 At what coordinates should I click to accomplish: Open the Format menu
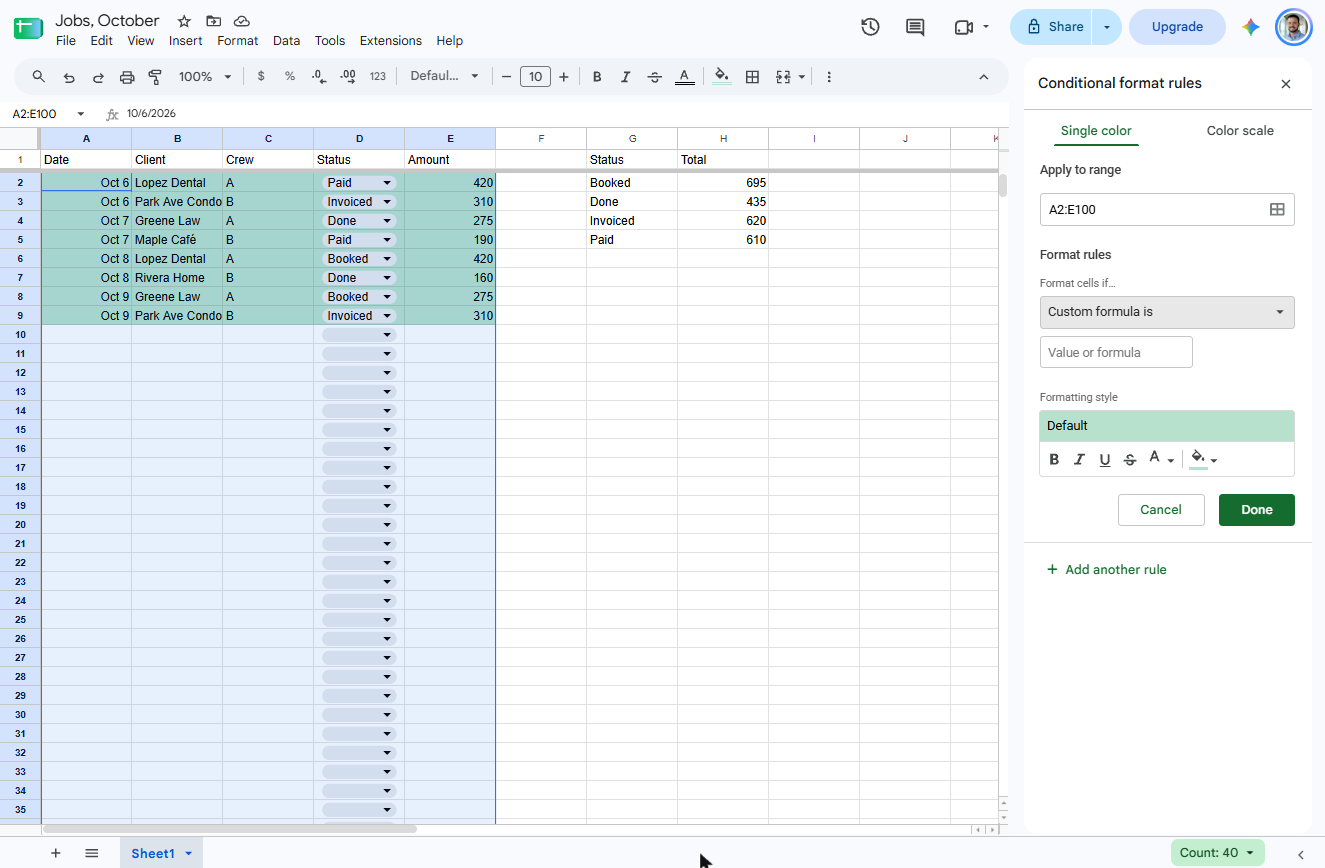pos(237,41)
